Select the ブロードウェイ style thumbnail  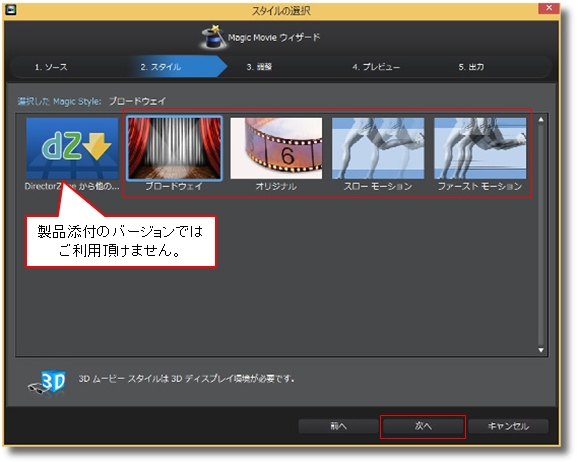click(x=174, y=148)
